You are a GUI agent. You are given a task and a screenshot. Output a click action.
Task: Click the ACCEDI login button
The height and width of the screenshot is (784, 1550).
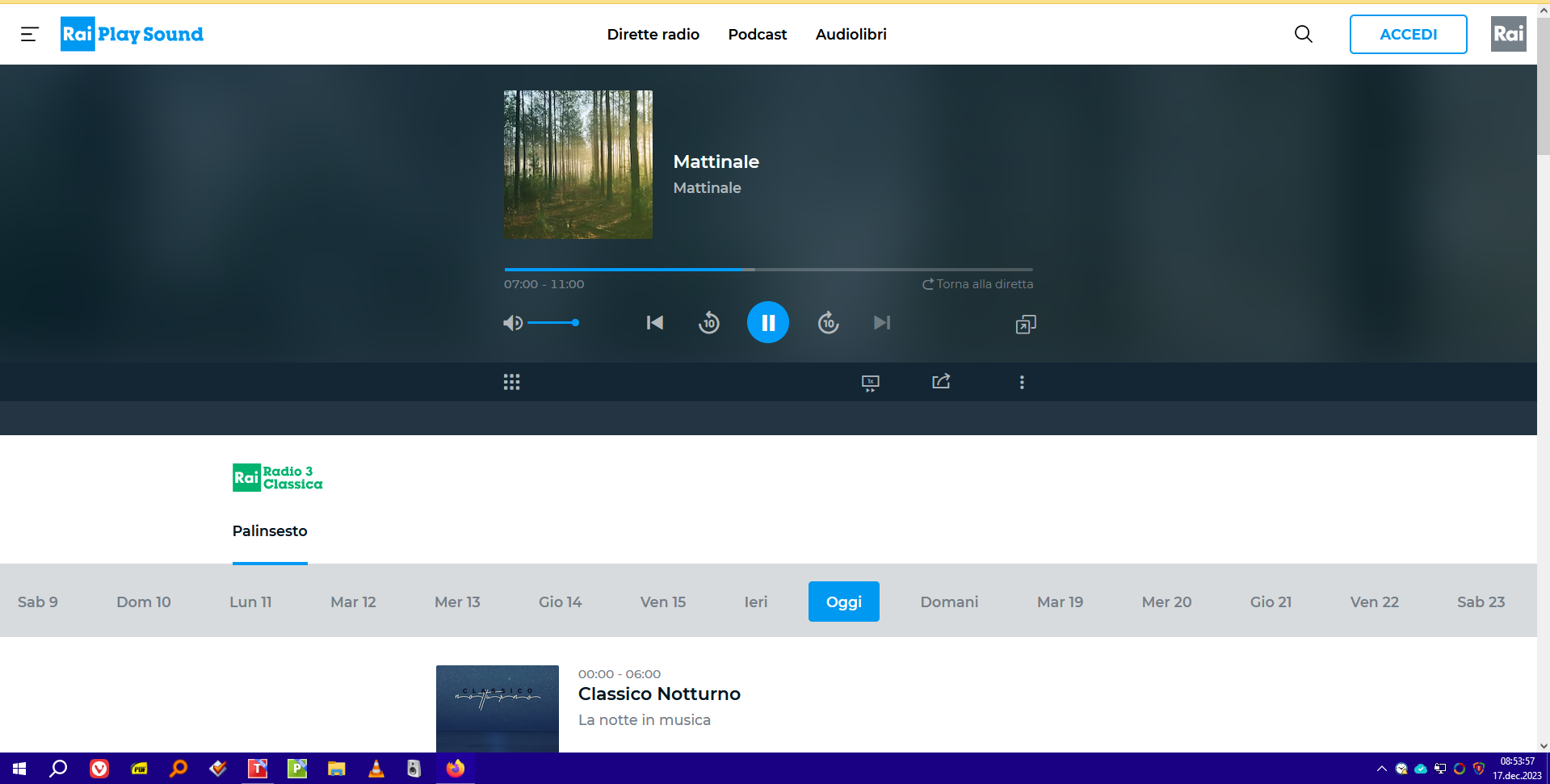(x=1408, y=34)
